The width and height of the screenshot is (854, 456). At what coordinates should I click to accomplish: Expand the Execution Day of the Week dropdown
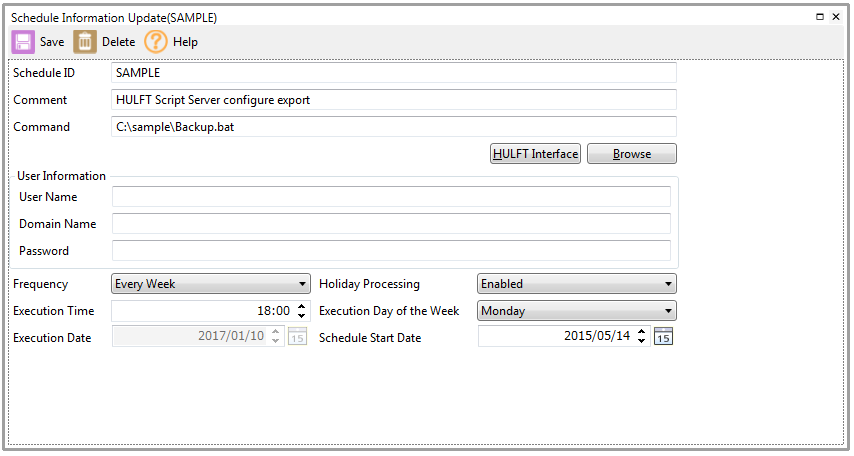click(668, 311)
